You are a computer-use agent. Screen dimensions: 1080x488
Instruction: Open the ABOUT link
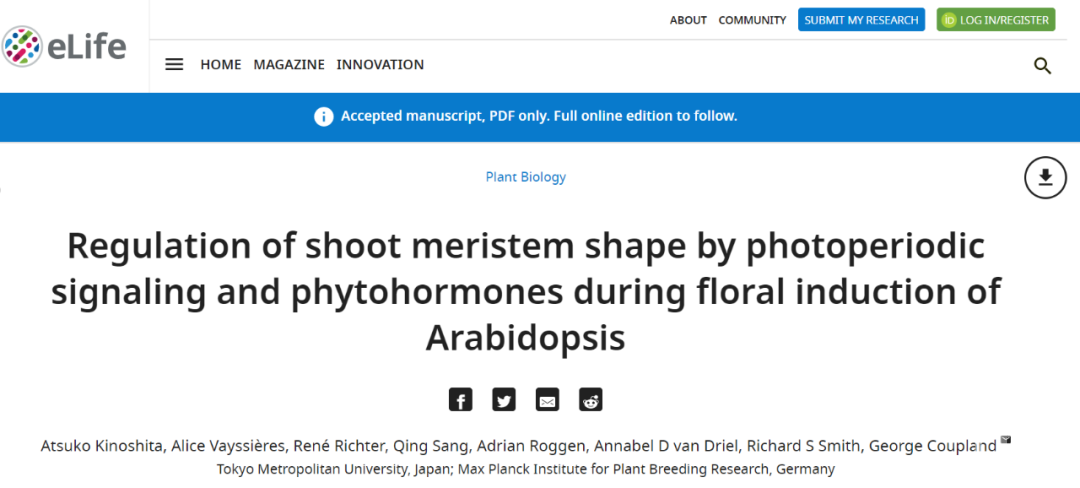click(688, 20)
